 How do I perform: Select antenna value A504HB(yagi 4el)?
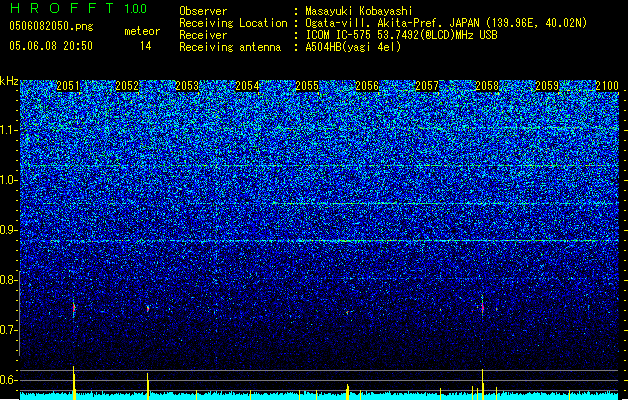click(x=353, y=47)
